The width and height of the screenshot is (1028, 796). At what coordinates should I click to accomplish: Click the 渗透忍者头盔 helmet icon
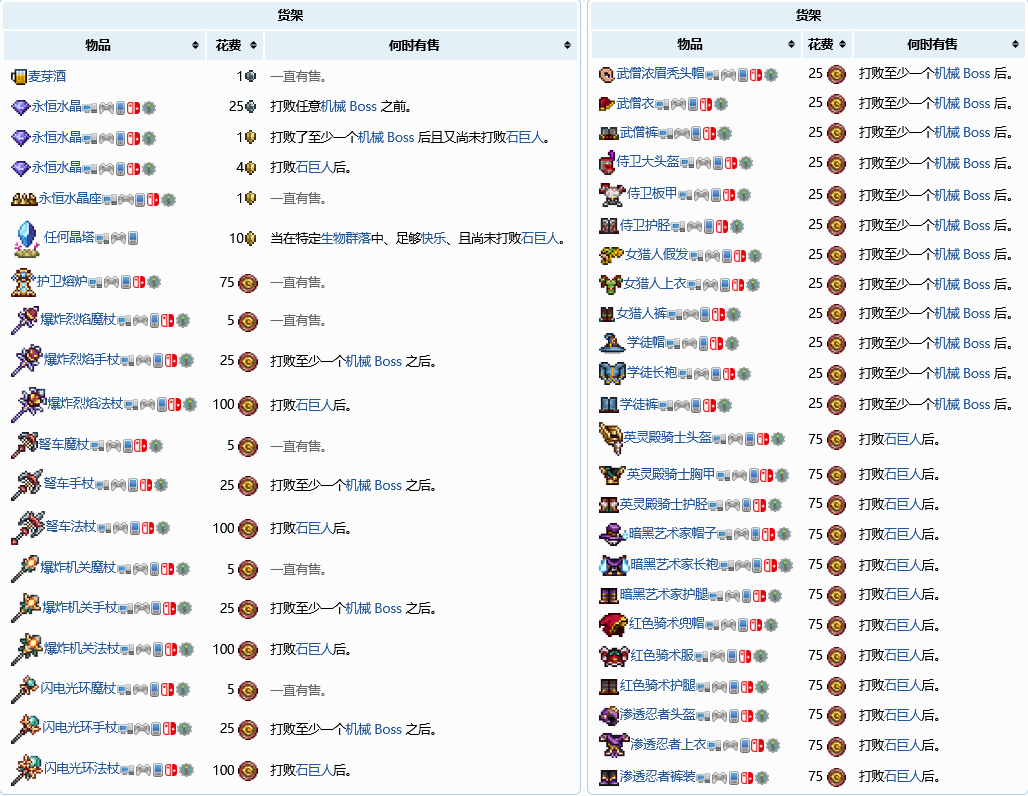click(608, 715)
